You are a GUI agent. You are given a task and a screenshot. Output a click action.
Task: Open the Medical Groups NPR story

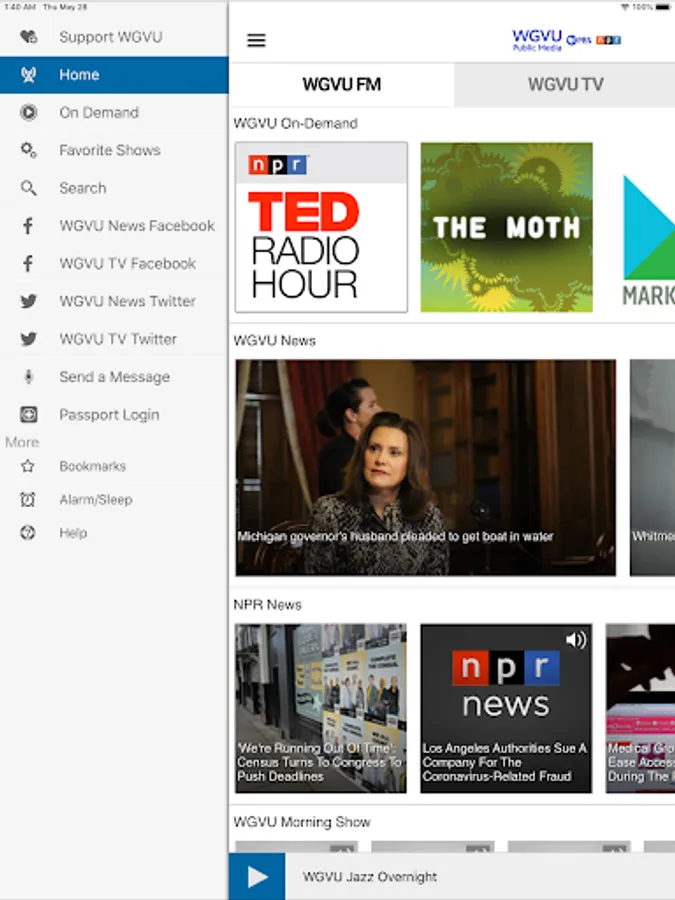(x=641, y=708)
